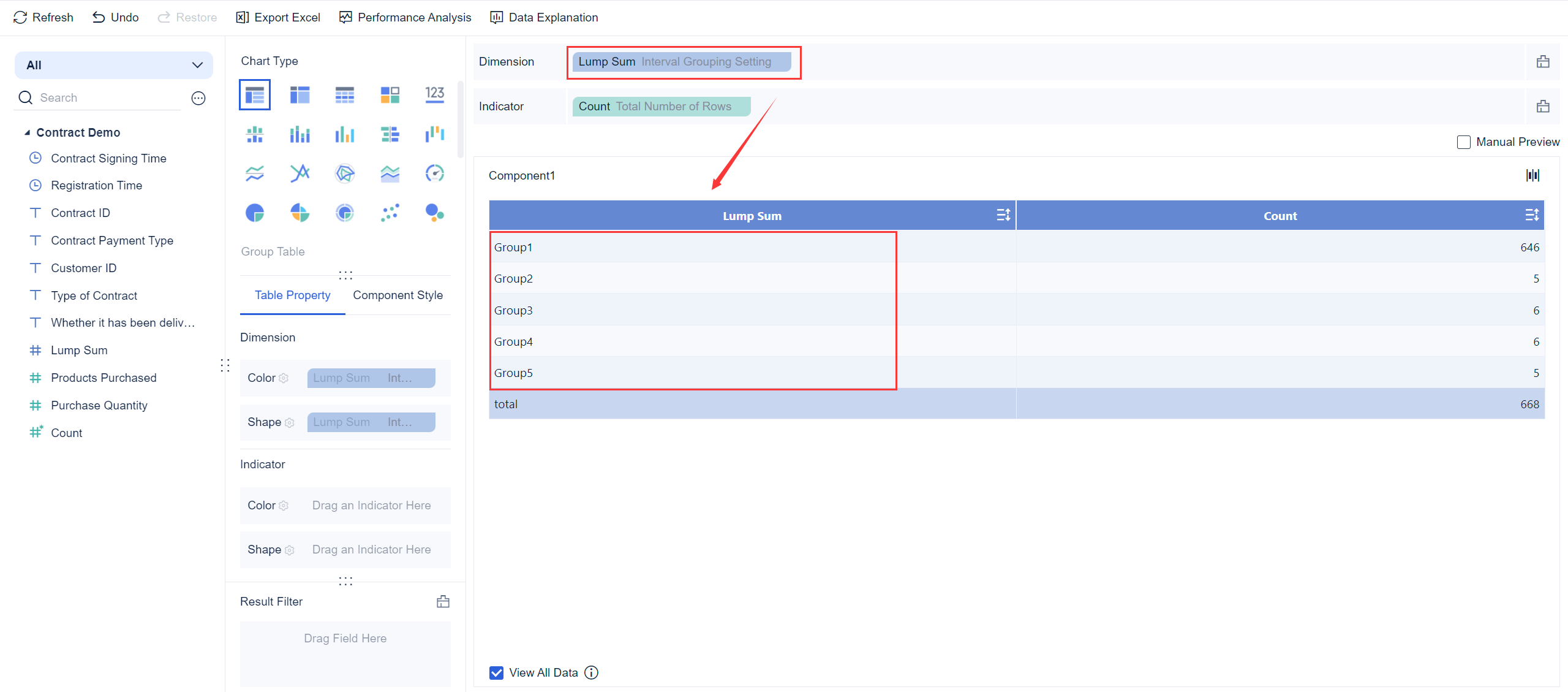Enable Manual Preview
Viewport: 1568px width, 692px height.
coord(1464,142)
